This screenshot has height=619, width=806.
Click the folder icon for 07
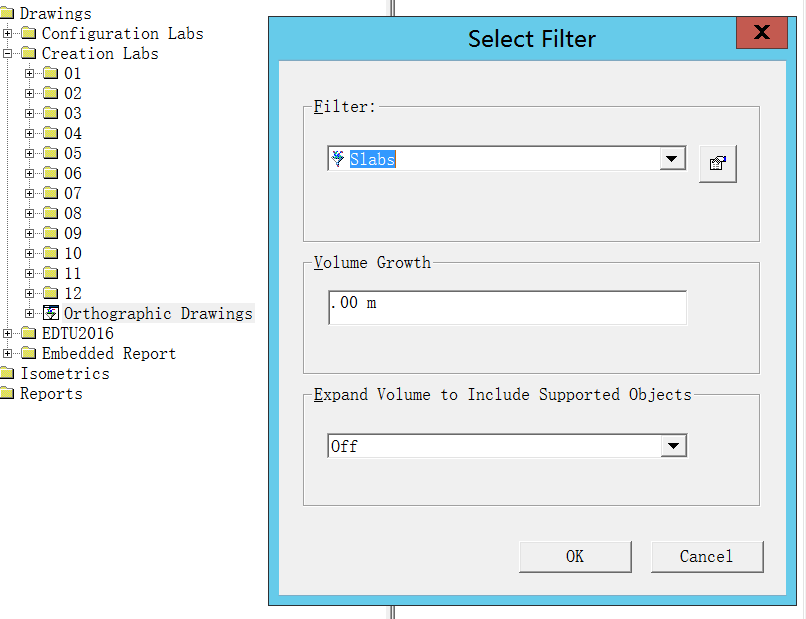[x=50, y=193]
